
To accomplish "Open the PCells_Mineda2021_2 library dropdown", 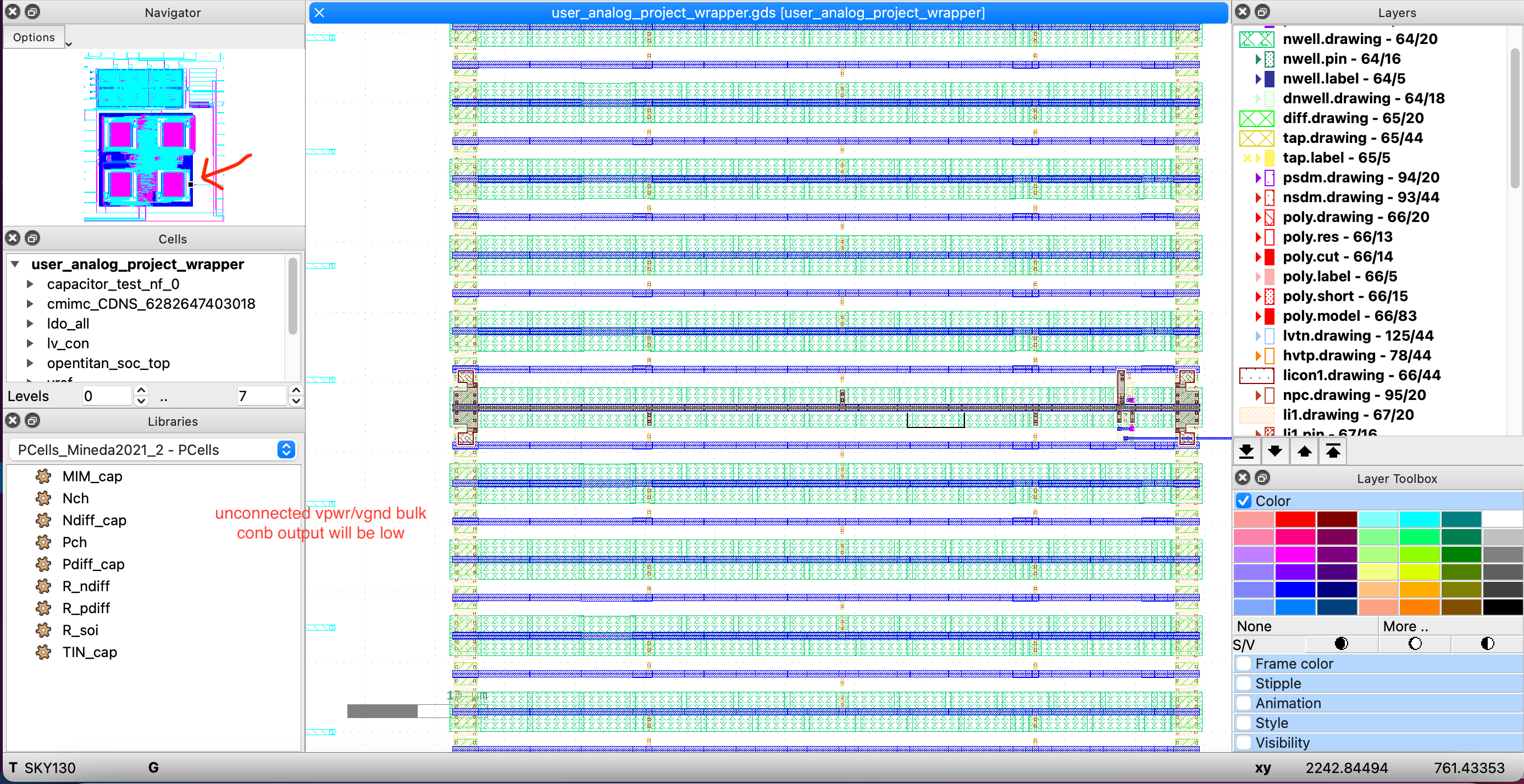I will coord(286,449).
